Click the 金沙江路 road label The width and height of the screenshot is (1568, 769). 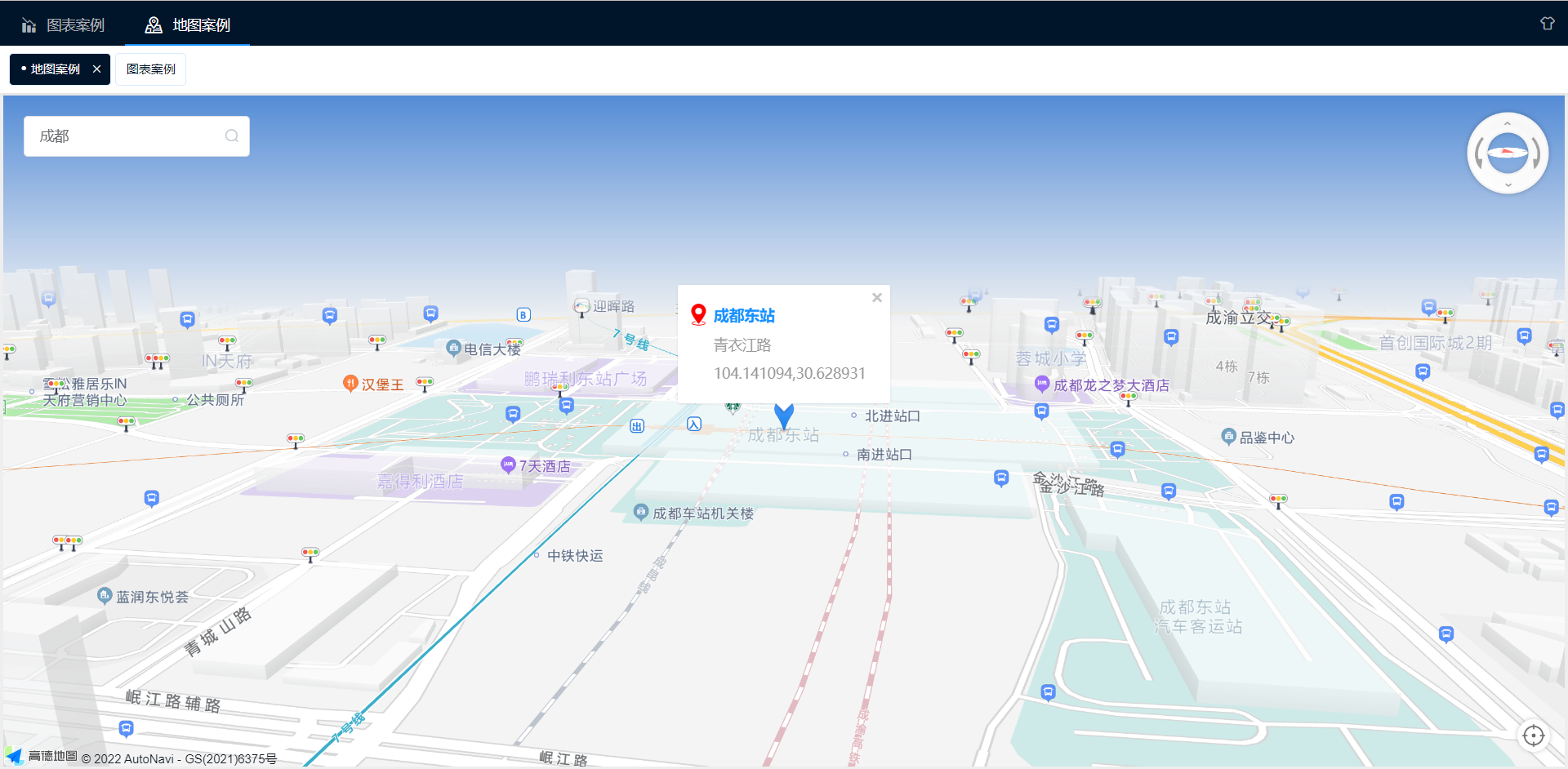pos(1068,484)
